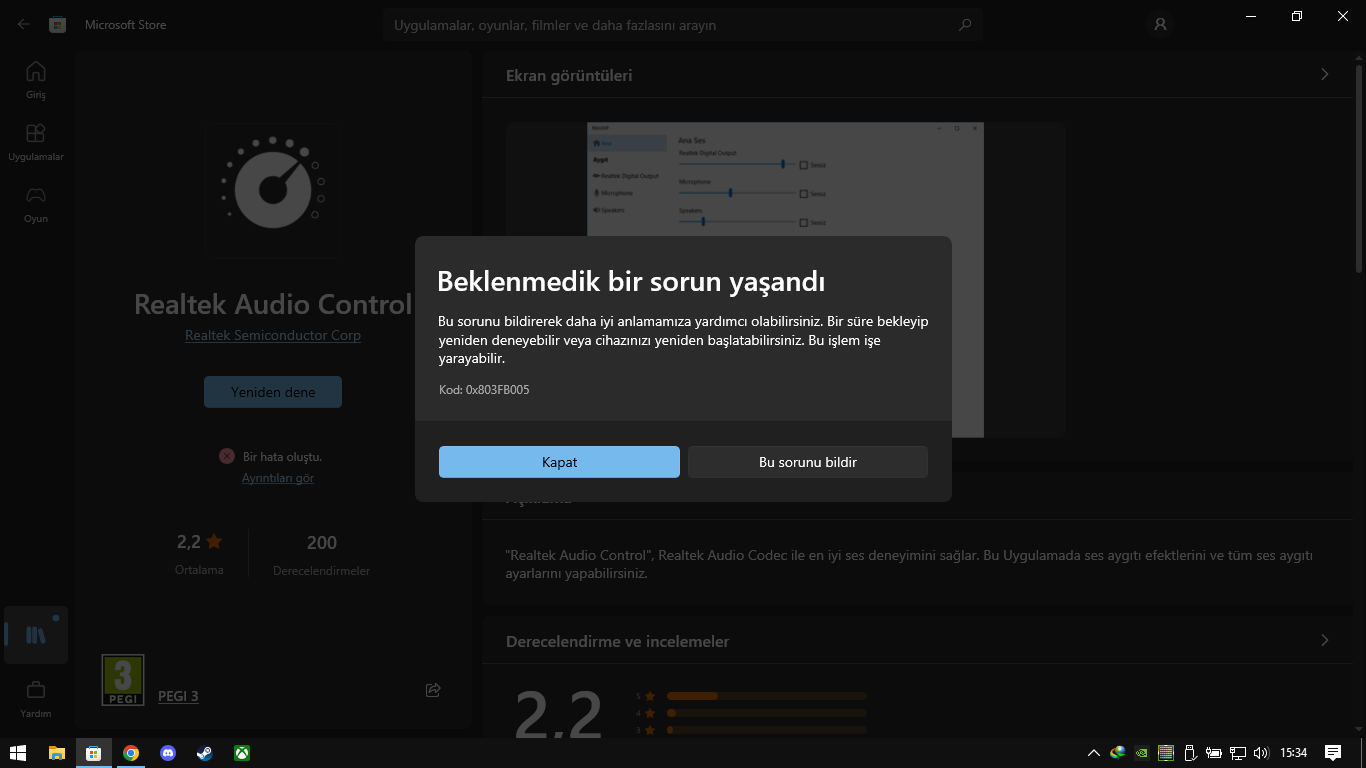This screenshot has height=768, width=1366.
Task: Open Yardım help in sidebar
Action: click(x=36, y=700)
